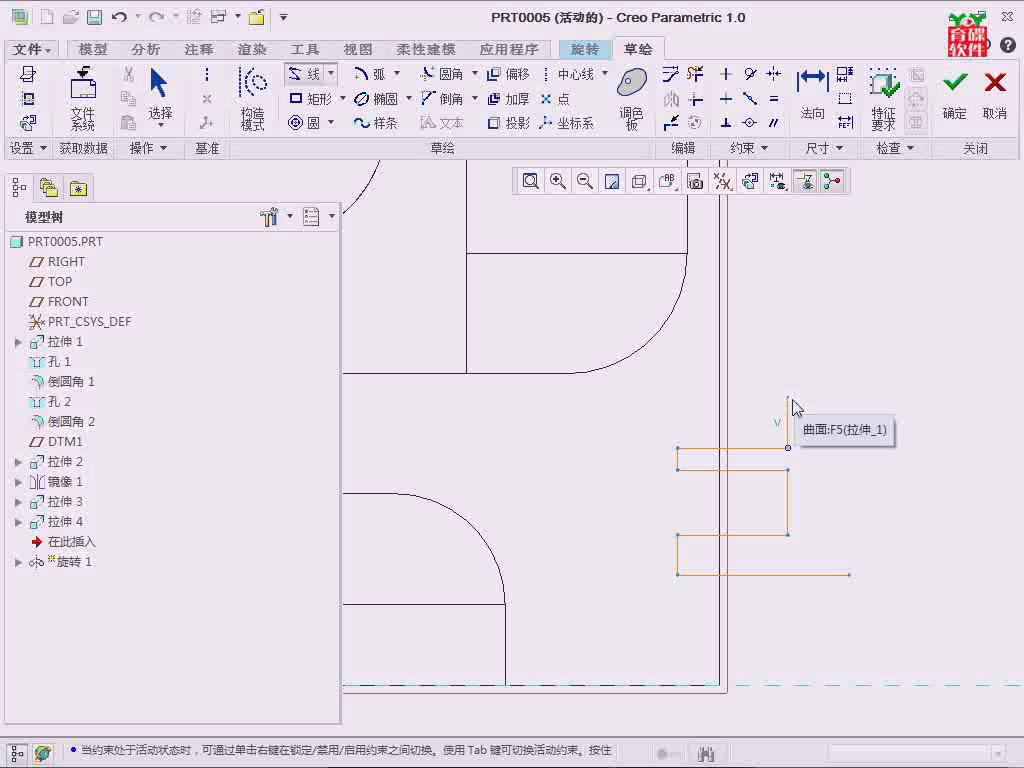Open the Palette tool
This screenshot has height=768, width=1024.
coord(632,98)
